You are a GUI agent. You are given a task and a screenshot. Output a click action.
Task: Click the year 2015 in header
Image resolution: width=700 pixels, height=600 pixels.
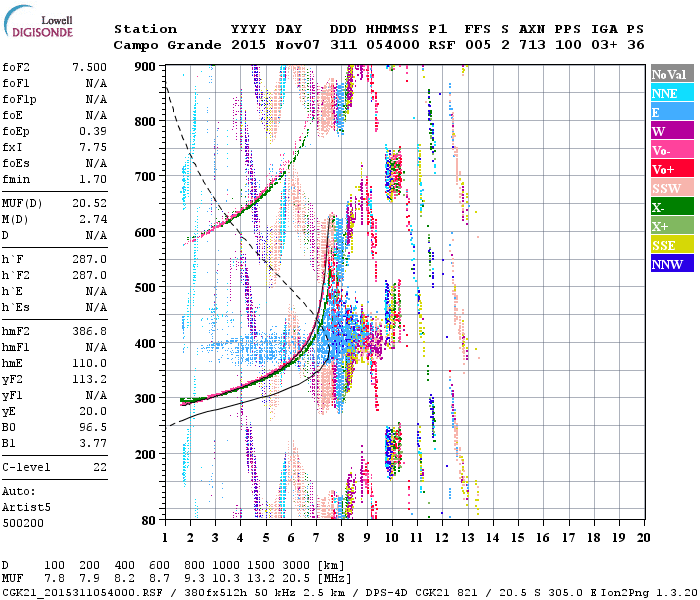[248, 45]
